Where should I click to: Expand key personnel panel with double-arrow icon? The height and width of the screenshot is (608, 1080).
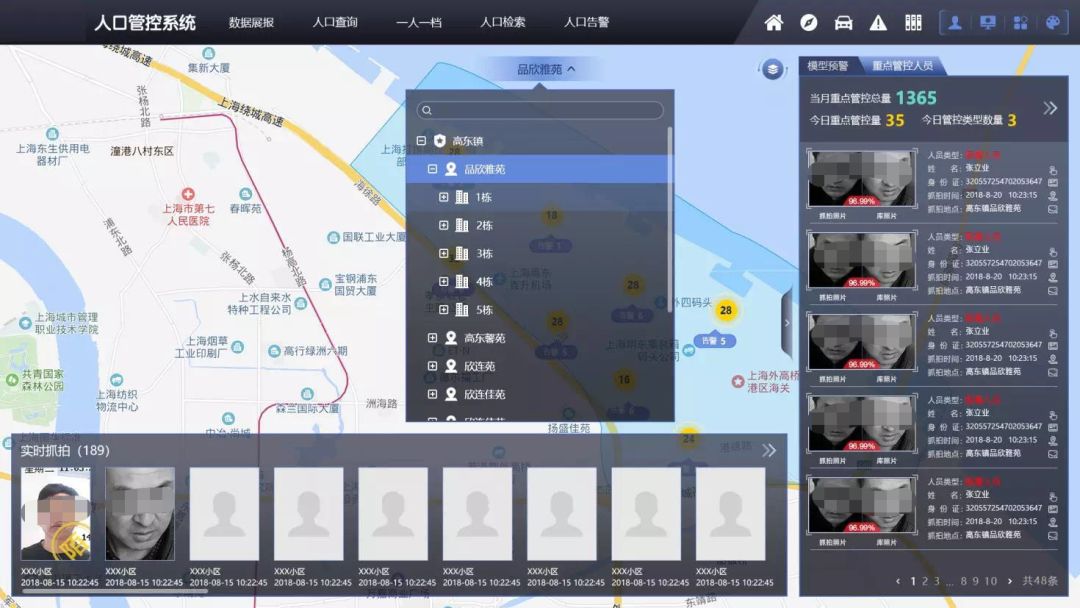1050,108
